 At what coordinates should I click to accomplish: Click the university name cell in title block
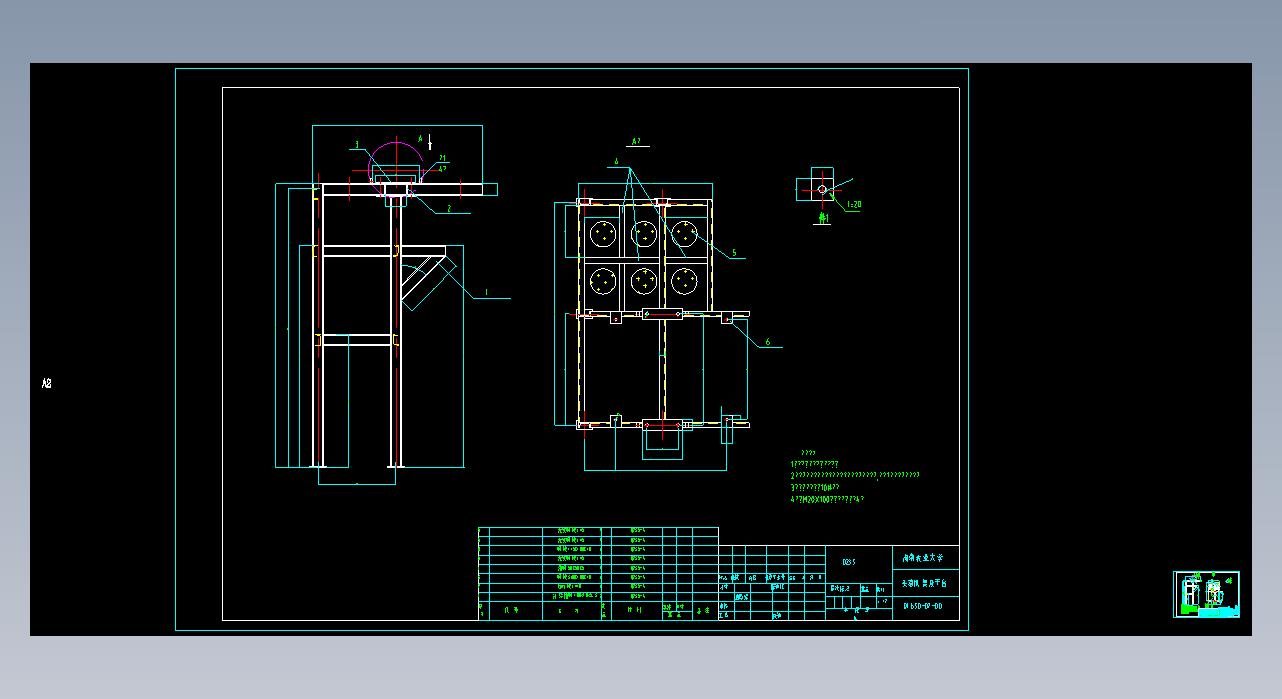click(x=924, y=559)
